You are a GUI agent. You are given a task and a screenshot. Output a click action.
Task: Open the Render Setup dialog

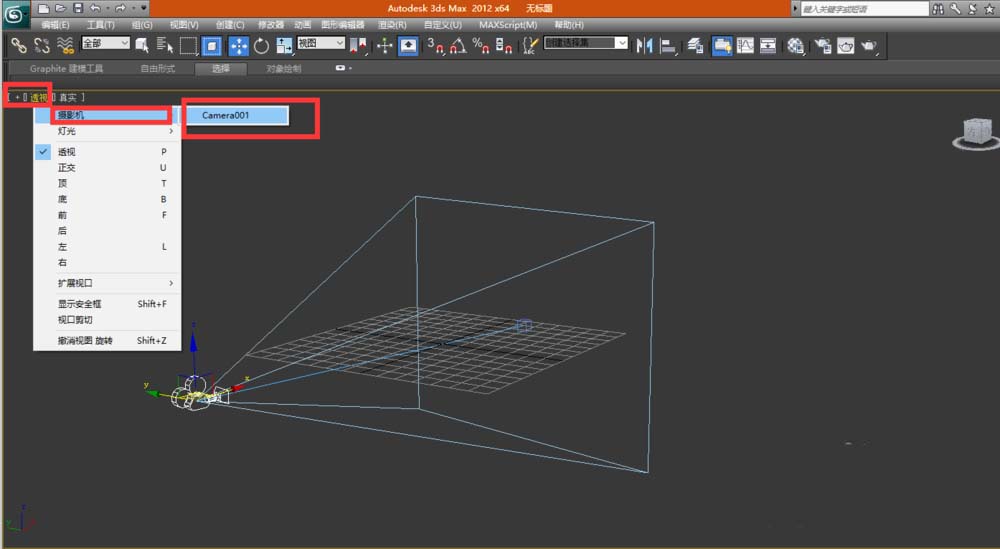pyautogui.click(x=823, y=45)
